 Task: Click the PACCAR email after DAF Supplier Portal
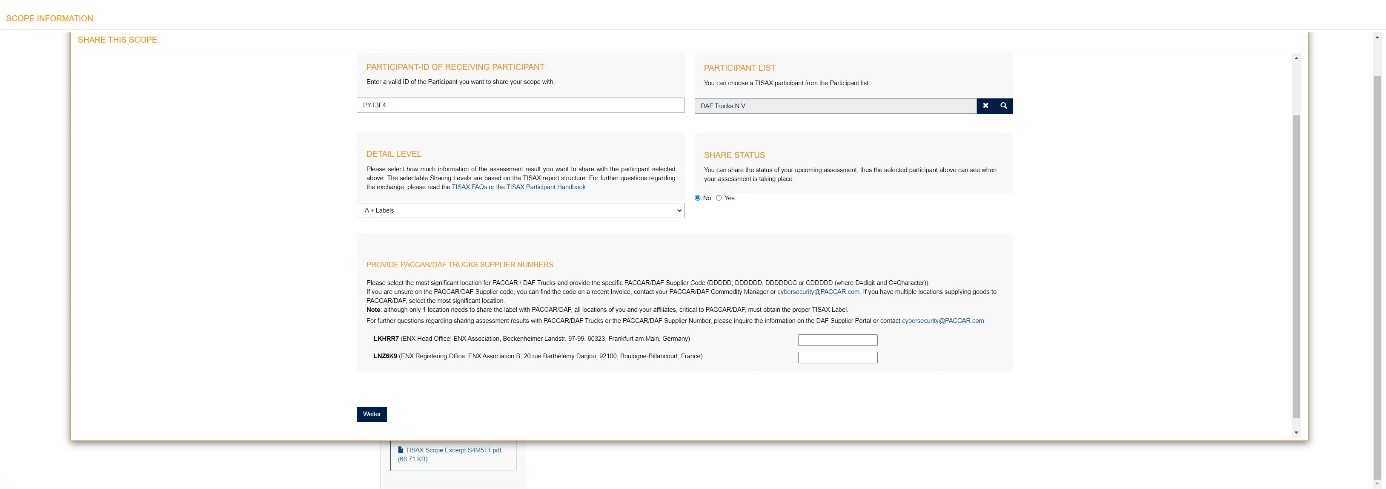coord(943,321)
